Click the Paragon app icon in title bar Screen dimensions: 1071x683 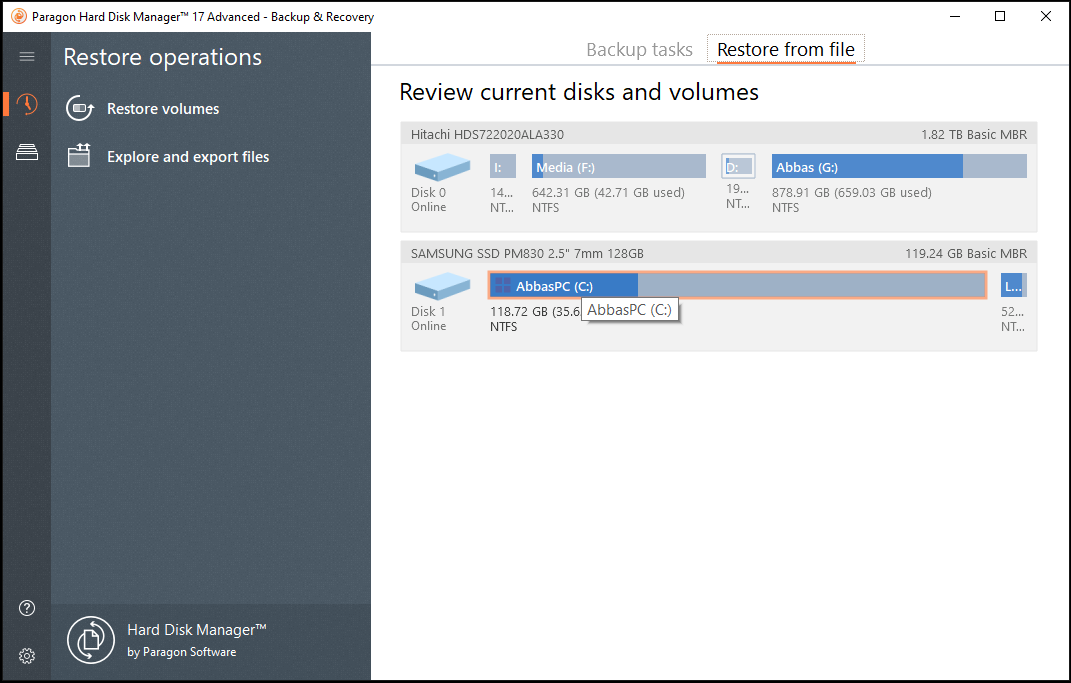pyautogui.click(x=18, y=16)
